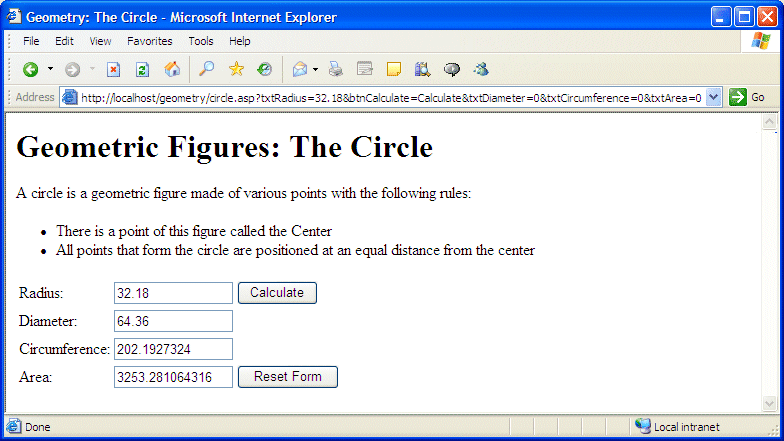
Task: Open the Tools menu
Action: [x=201, y=41]
